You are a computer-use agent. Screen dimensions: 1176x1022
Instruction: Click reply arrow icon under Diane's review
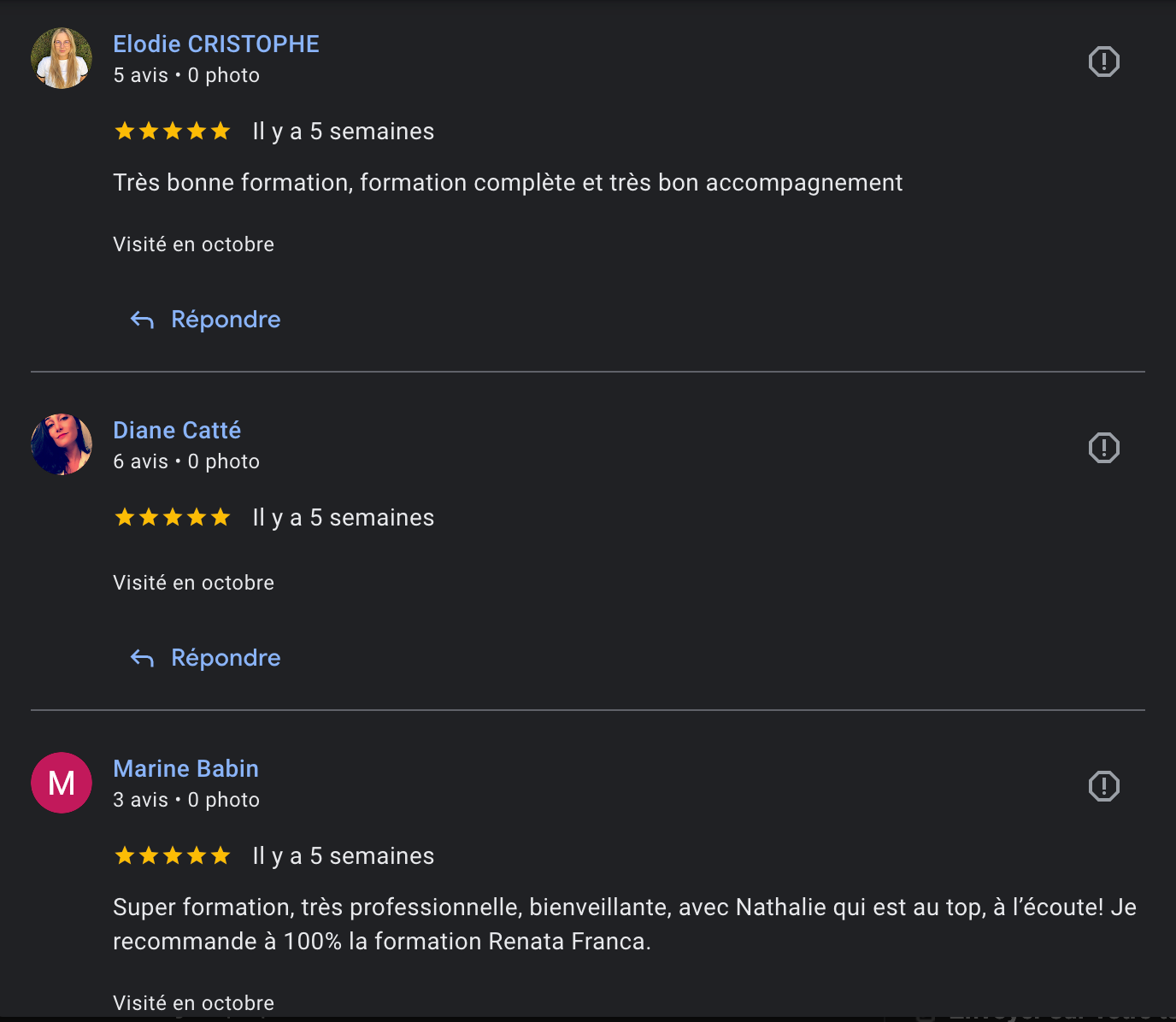pos(142,659)
